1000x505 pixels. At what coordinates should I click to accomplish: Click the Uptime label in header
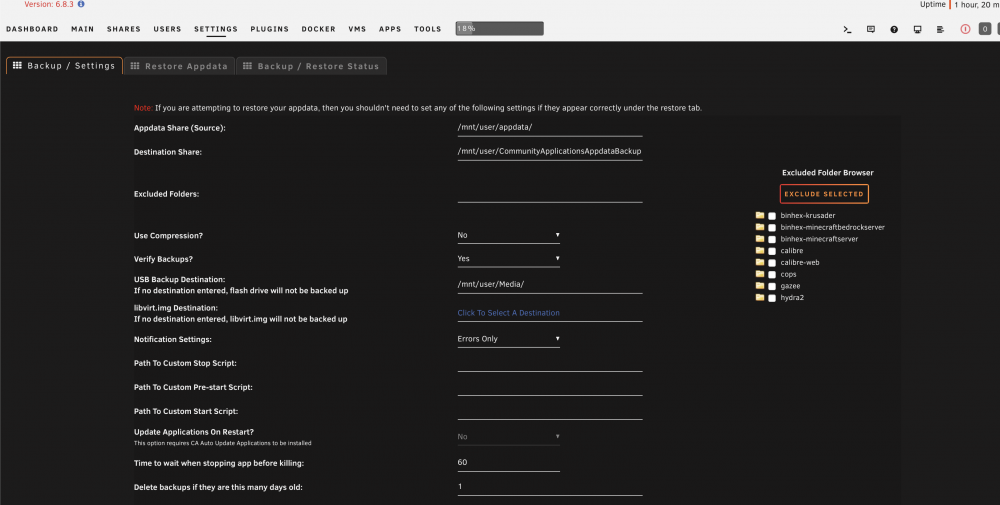932,4
